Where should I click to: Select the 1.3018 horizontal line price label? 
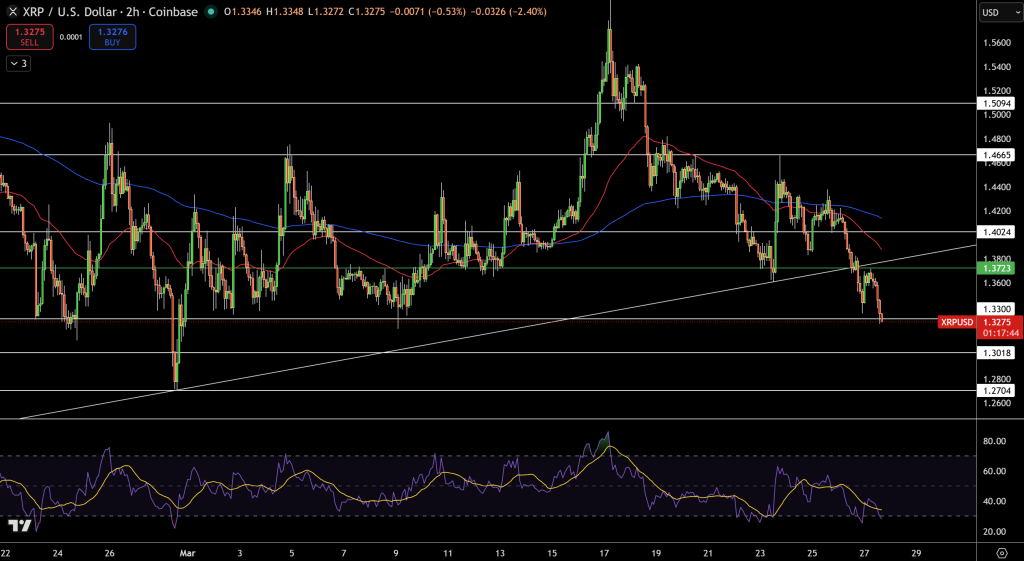pos(996,353)
